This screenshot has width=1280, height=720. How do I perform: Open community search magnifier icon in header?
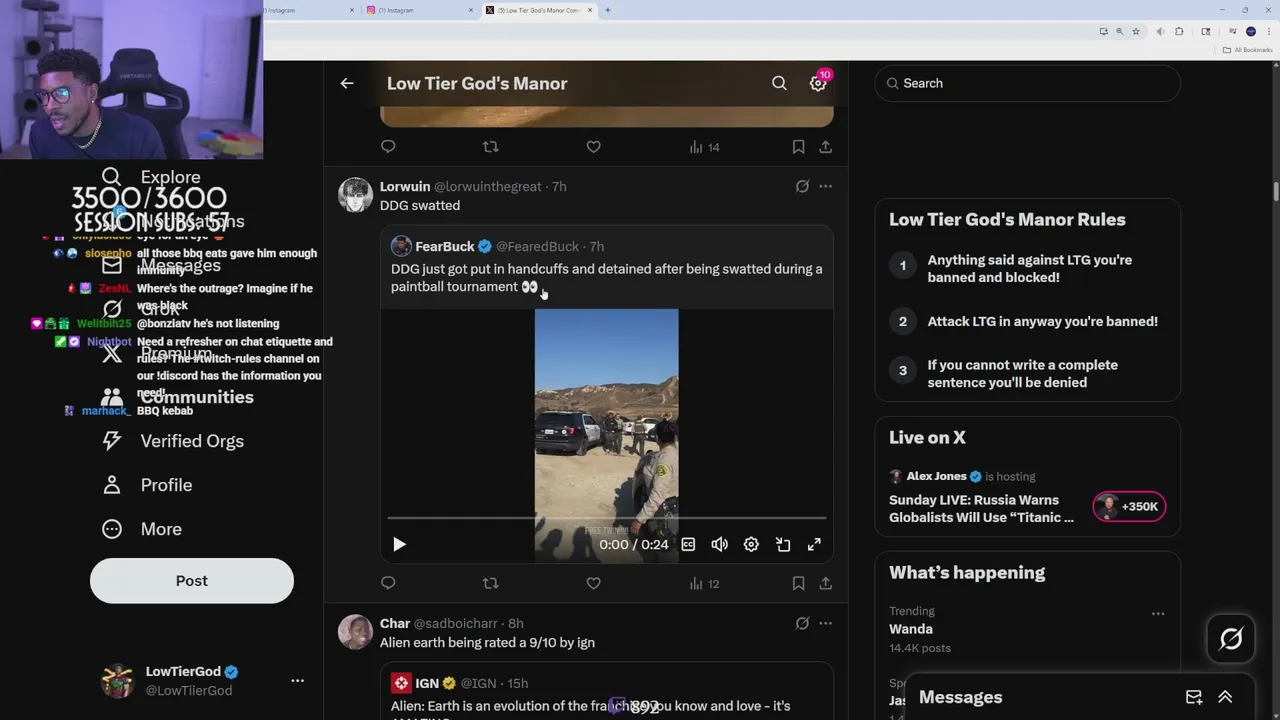pyautogui.click(x=779, y=84)
